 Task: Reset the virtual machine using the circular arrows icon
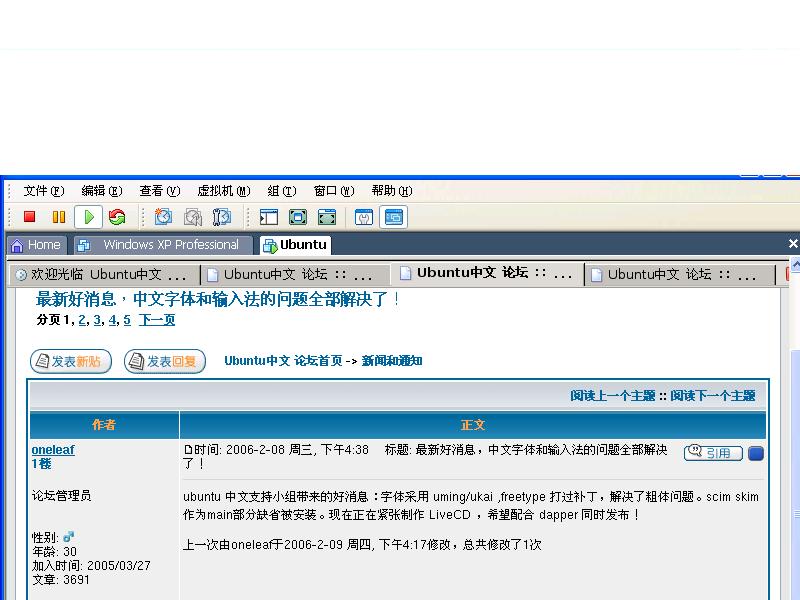point(117,217)
